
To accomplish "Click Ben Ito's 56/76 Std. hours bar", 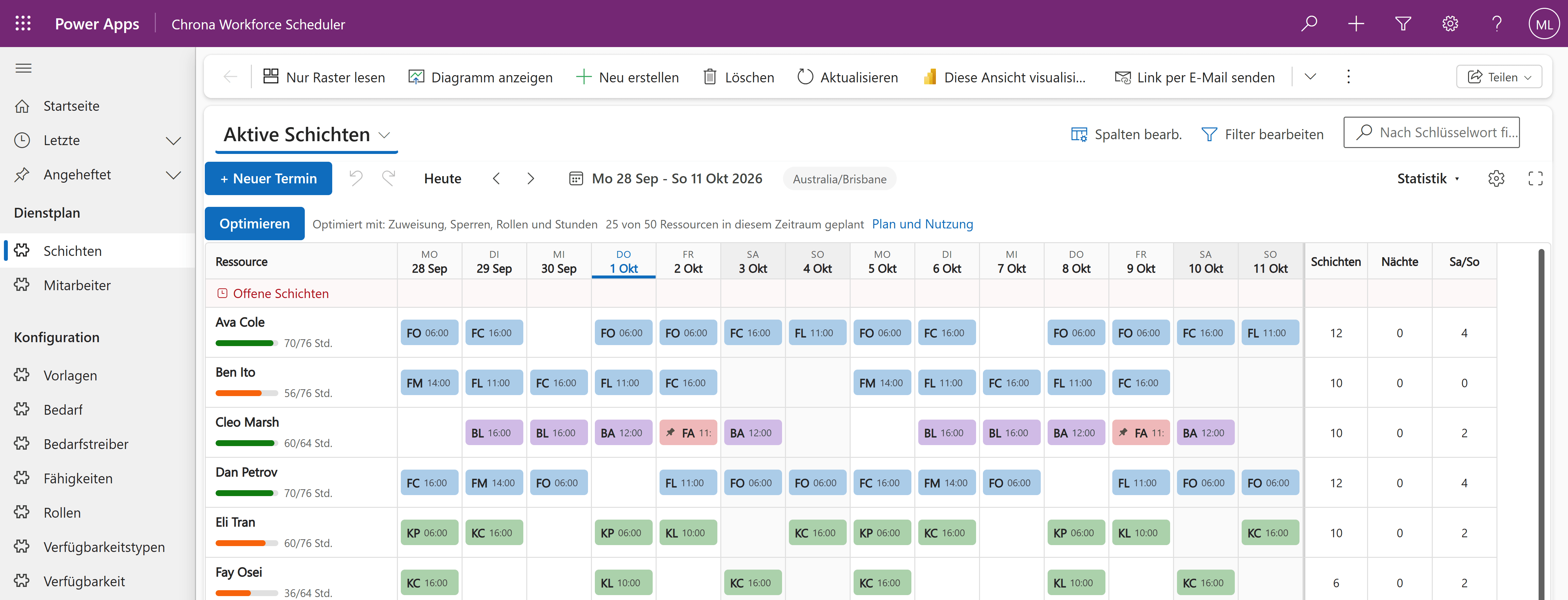I will [x=247, y=393].
